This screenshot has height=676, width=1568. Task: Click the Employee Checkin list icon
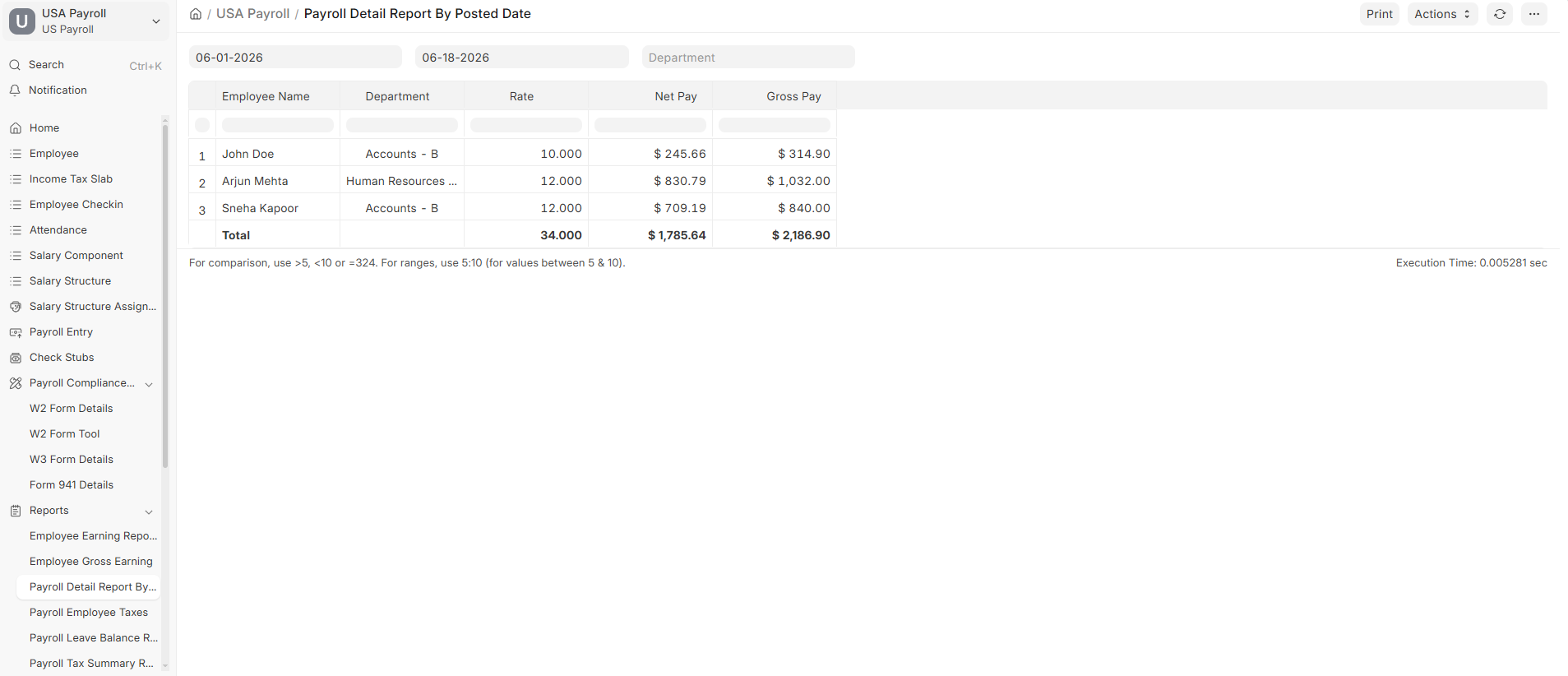click(x=16, y=205)
